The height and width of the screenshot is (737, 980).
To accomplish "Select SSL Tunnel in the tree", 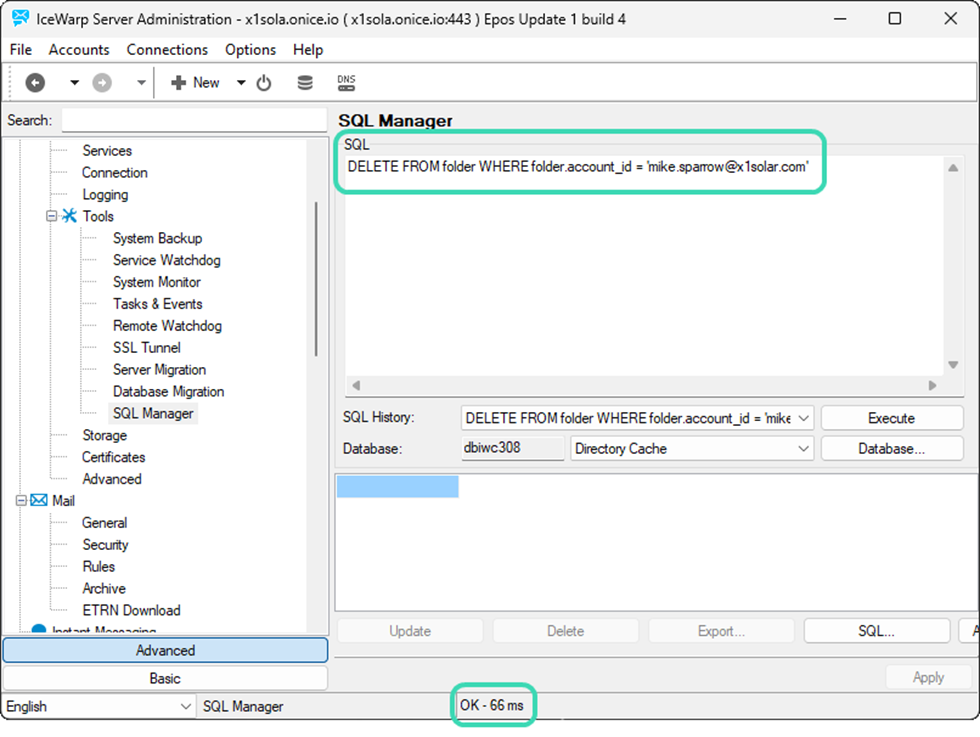I will (147, 348).
